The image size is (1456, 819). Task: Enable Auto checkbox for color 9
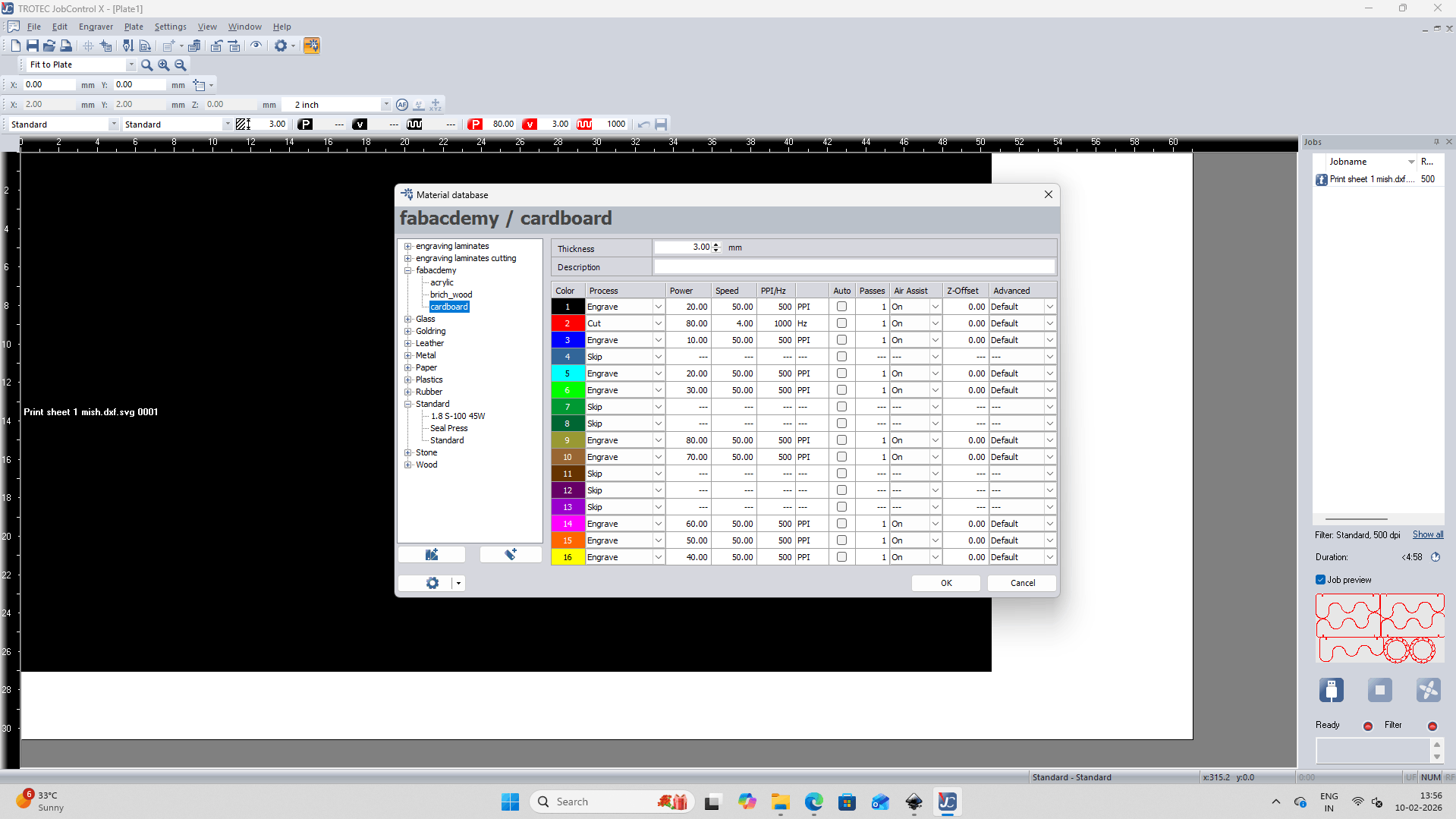coord(841,440)
